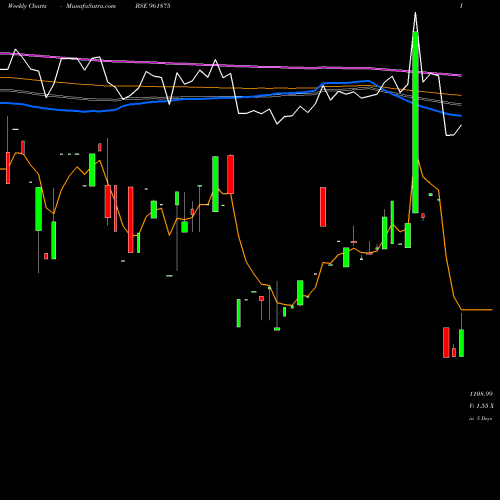Click the "Weekly Charts" title text

(27, 6)
